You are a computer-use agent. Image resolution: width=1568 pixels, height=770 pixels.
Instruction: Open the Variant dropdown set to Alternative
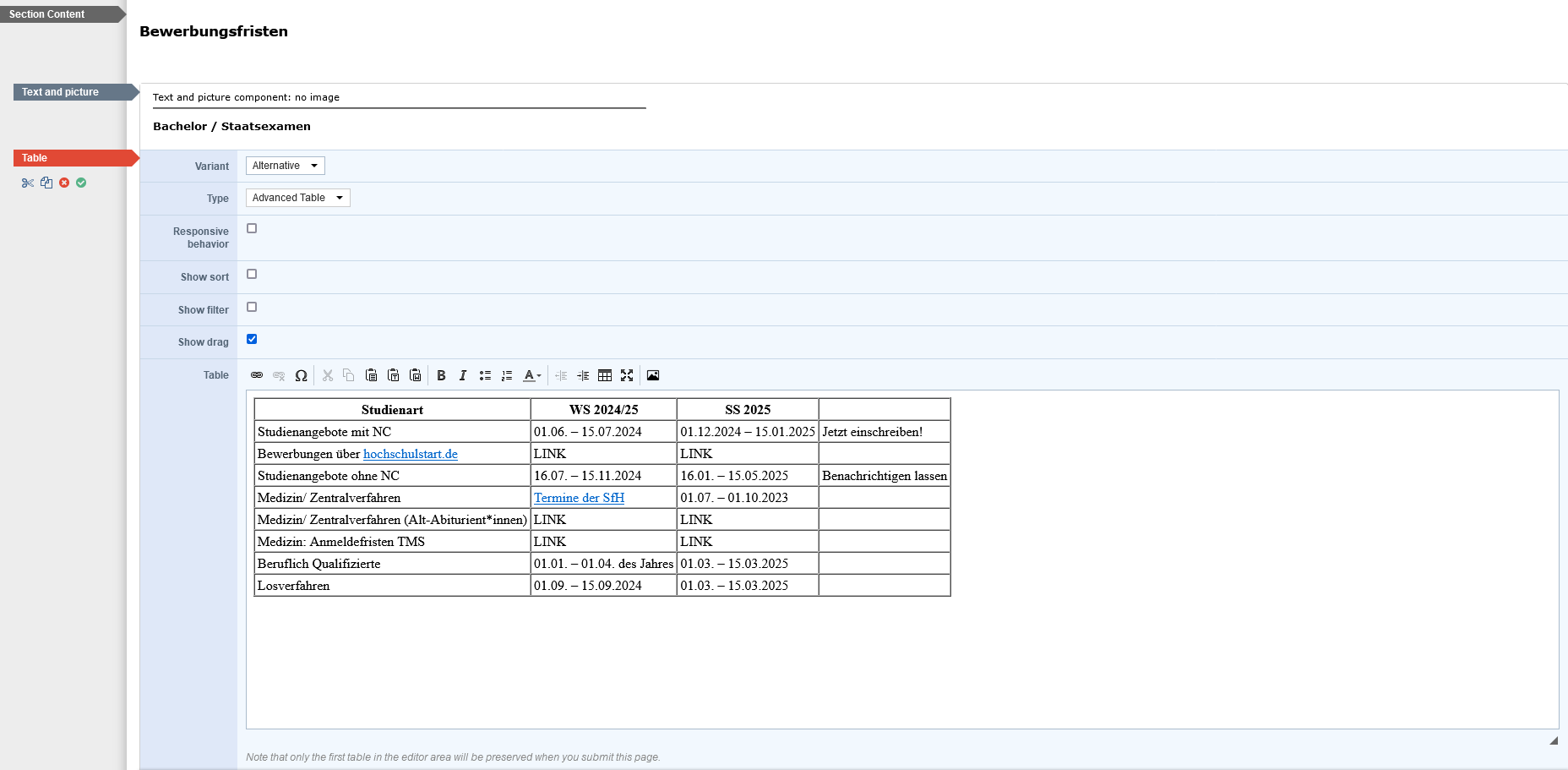click(285, 166)
